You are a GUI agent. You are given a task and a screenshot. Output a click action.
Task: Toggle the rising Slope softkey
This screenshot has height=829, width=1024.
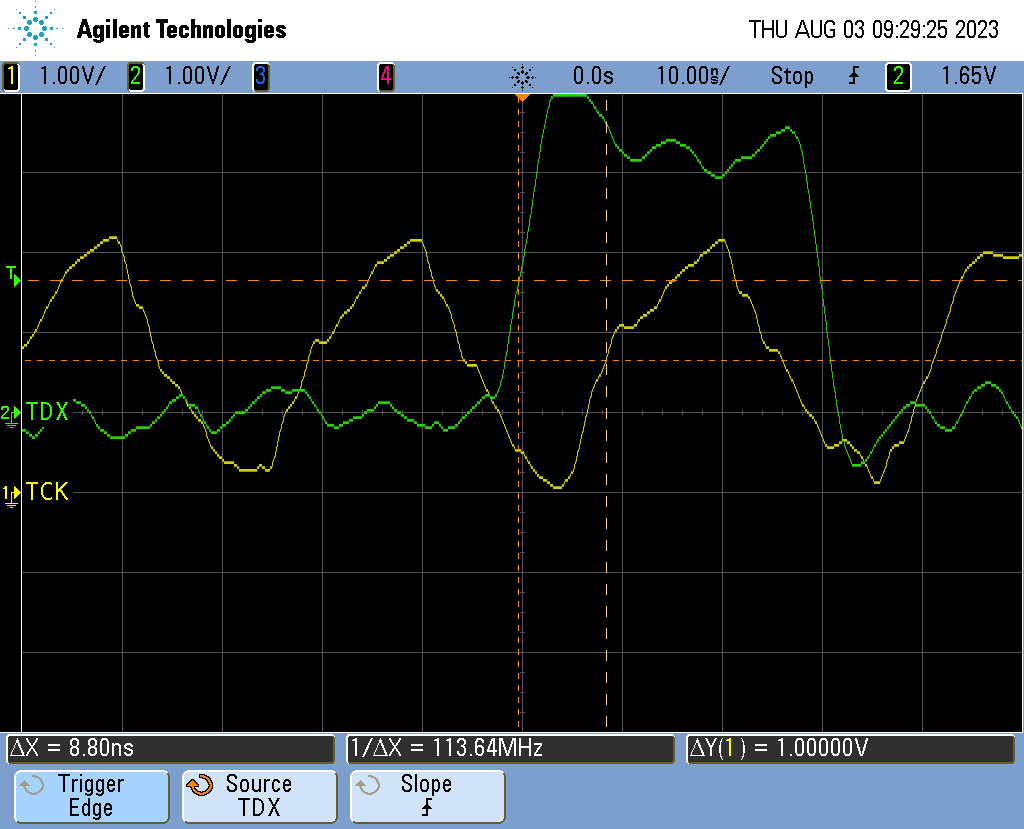[427, 796]
